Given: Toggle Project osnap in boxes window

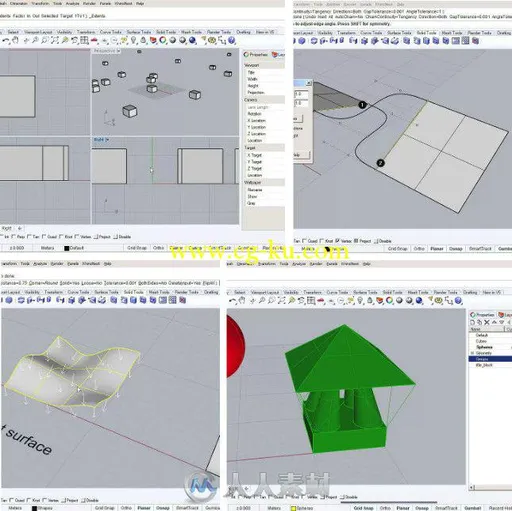Looking at the screenshot, I should (102, 237).
